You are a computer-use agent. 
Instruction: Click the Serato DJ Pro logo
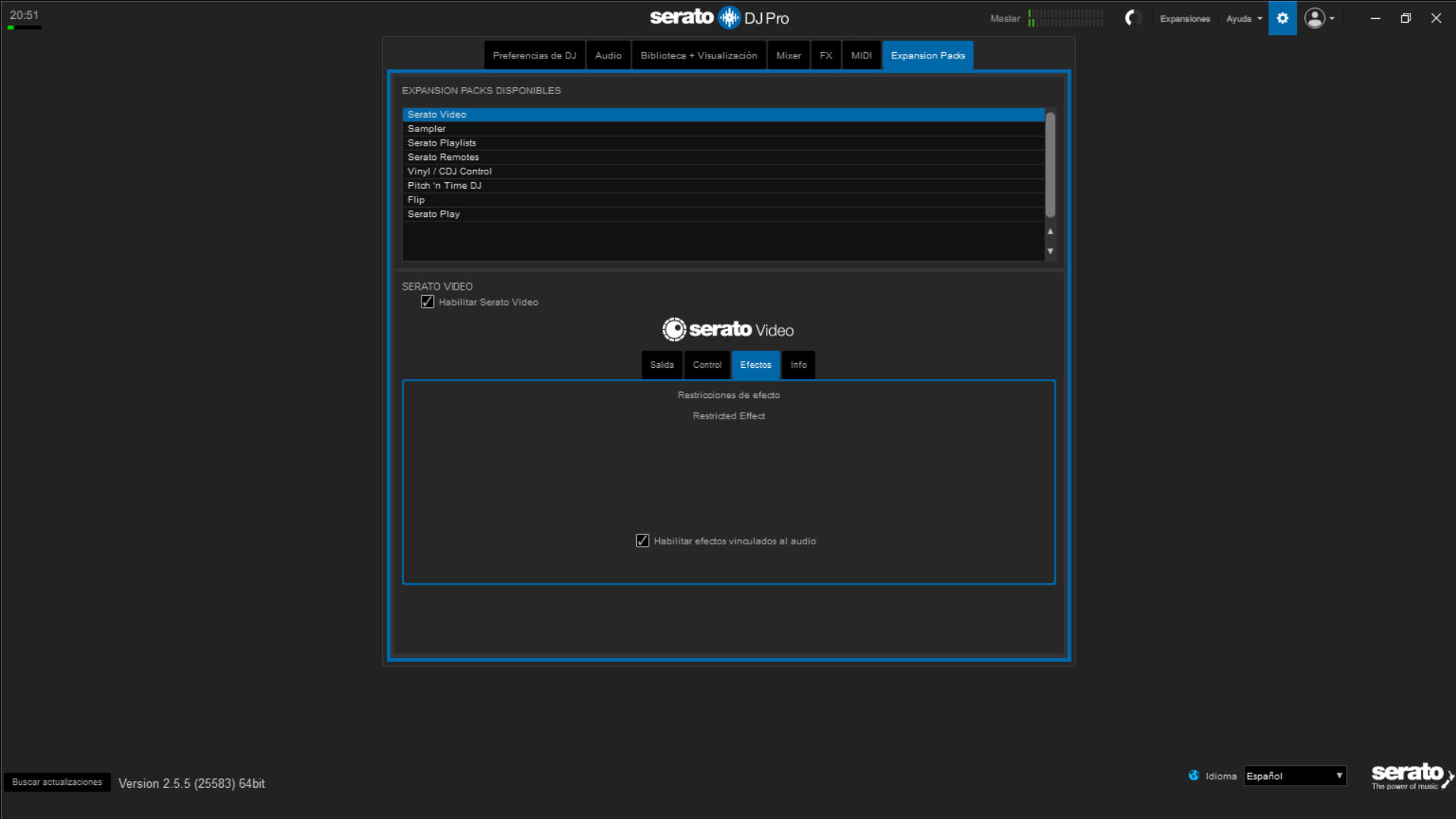coord(719,17)
